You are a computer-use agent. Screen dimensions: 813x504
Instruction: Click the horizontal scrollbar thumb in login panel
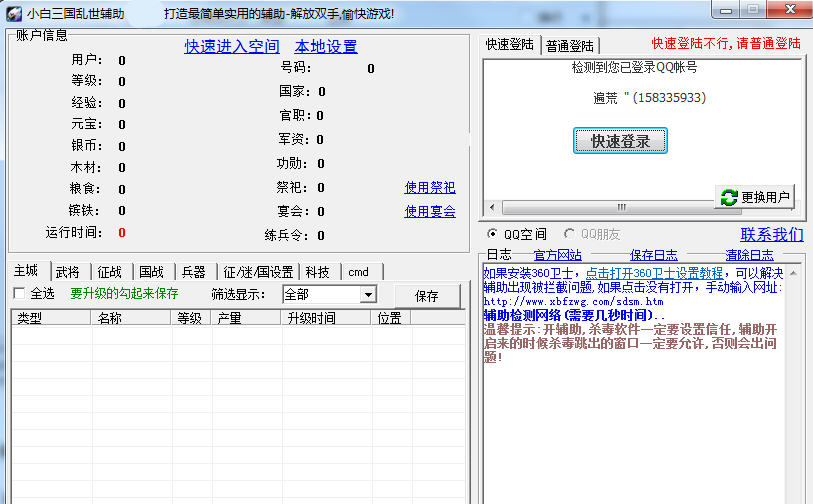coord(621,207)
